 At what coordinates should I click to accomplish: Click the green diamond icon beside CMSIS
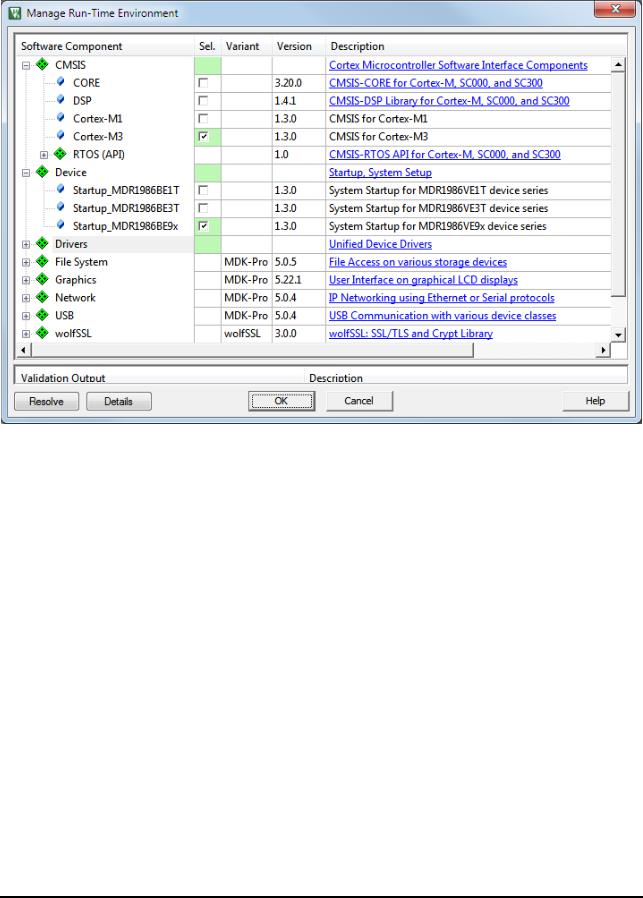tap(42, 65)
